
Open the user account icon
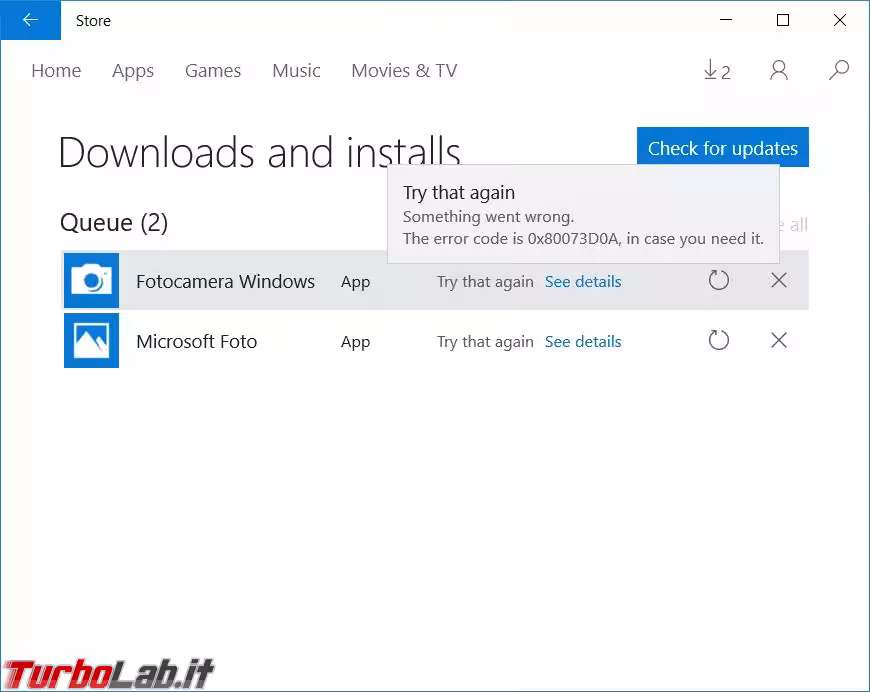[779, 71]
